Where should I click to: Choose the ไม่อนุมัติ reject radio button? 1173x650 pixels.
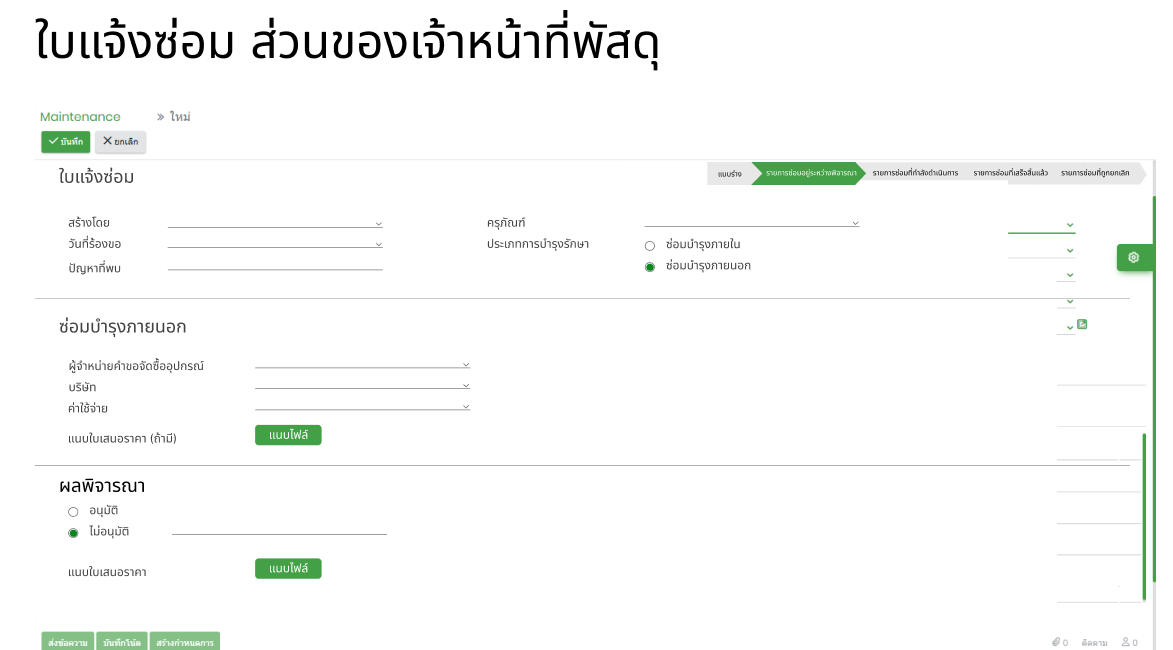tap(73, 533)
